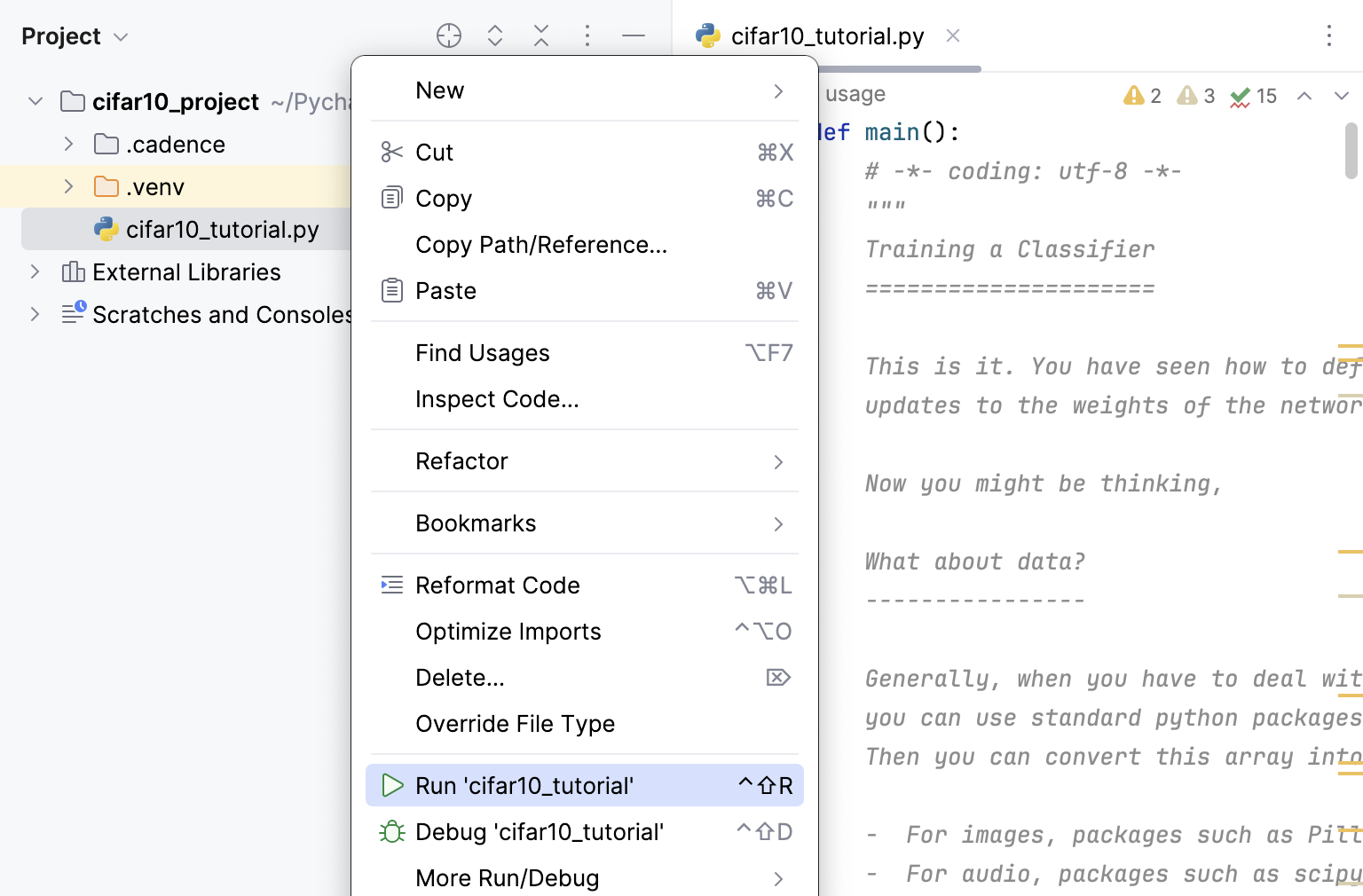Hide the Project tool window with minimize icon

click(634, 35)
